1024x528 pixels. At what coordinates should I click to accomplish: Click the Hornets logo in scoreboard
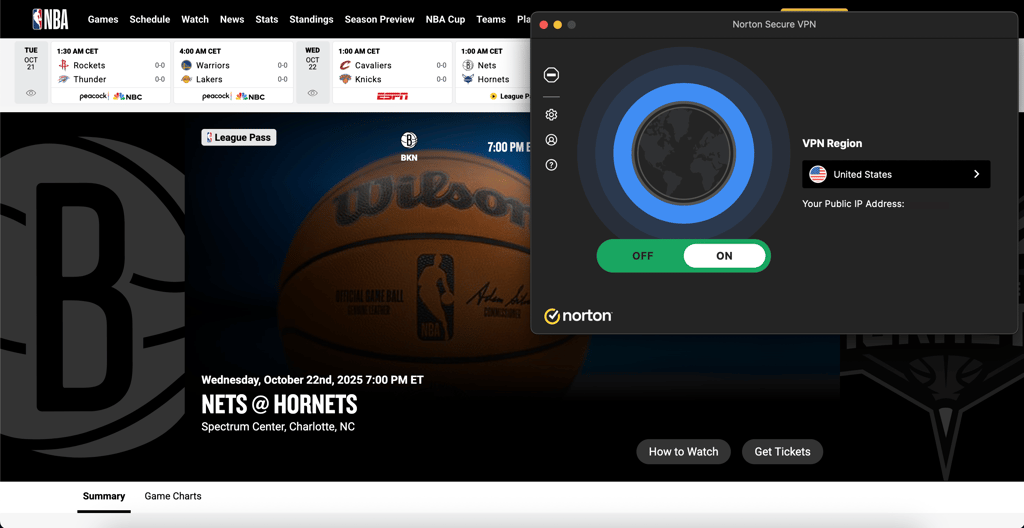(x=468, y=79)
